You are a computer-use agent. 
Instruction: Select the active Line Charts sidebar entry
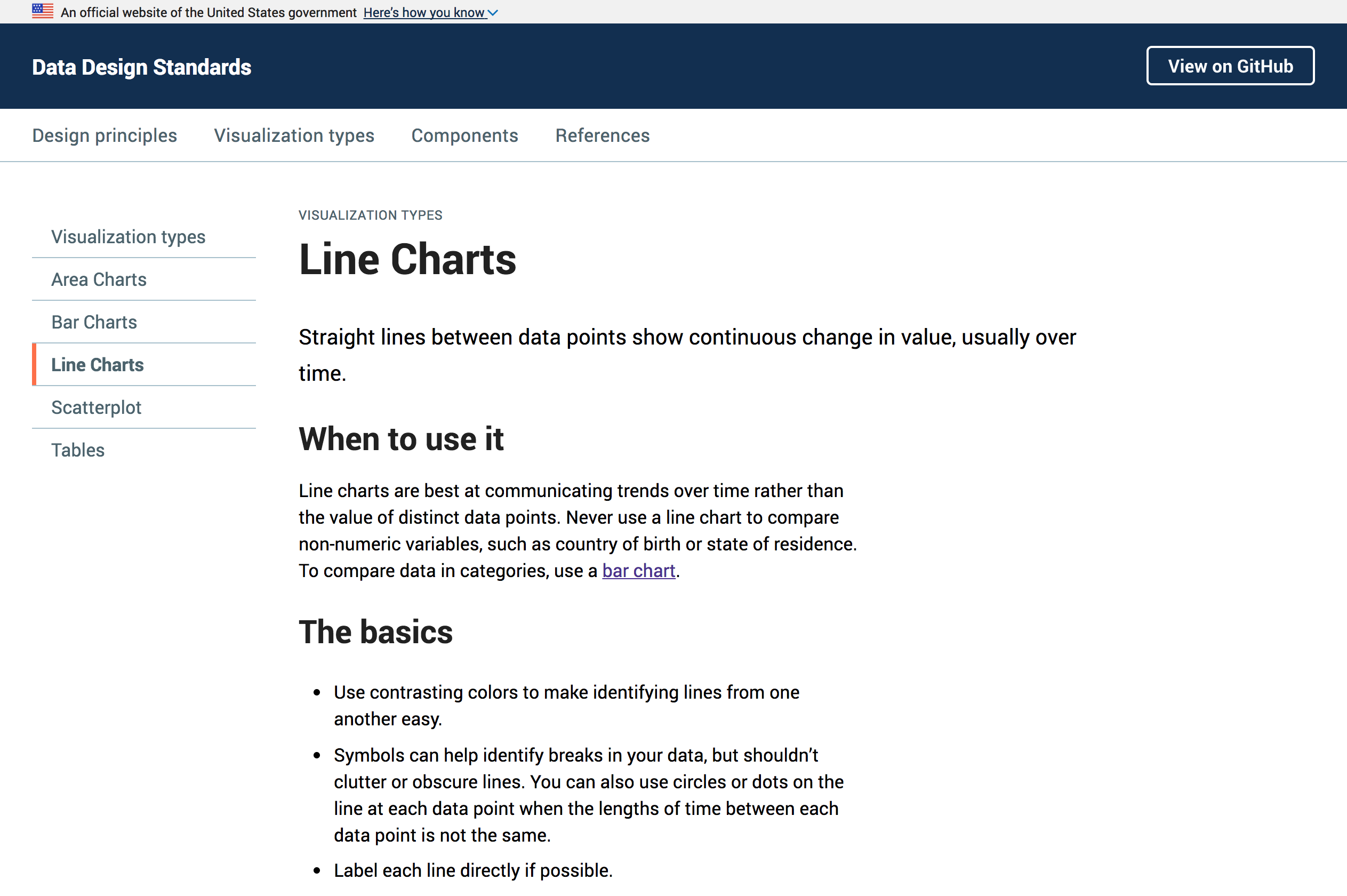click(x=97, y=365)
